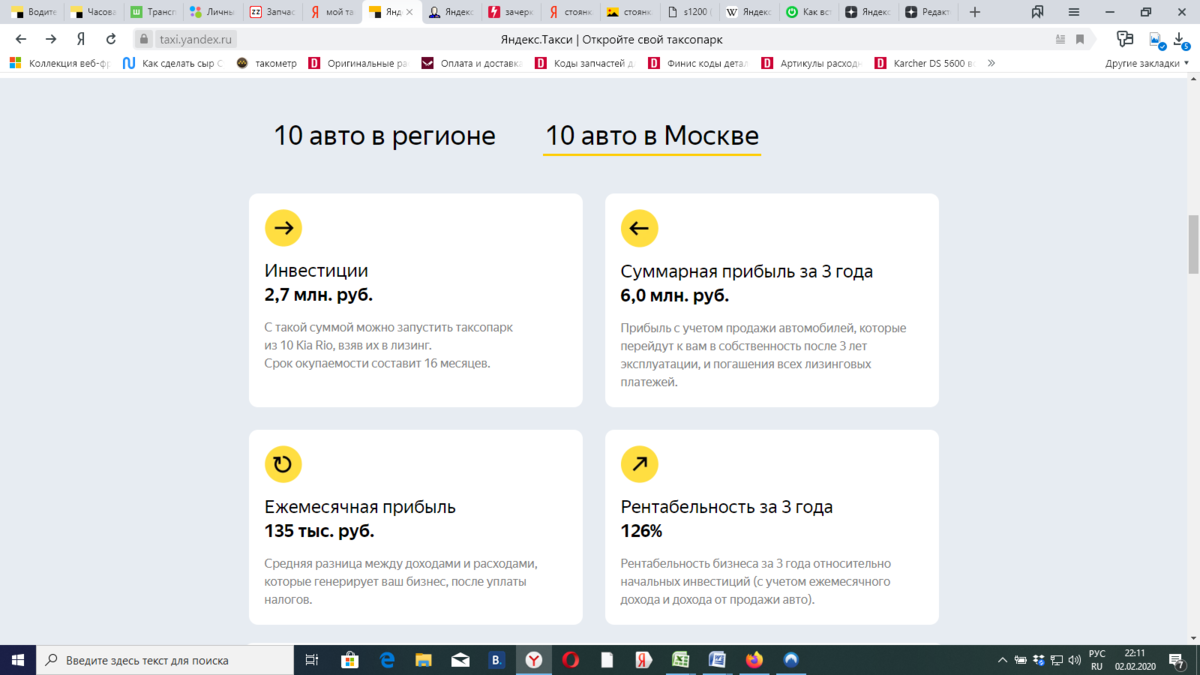Open the Windows notification center
Screen dimensions: 1200x675
tap(1178, 660)
